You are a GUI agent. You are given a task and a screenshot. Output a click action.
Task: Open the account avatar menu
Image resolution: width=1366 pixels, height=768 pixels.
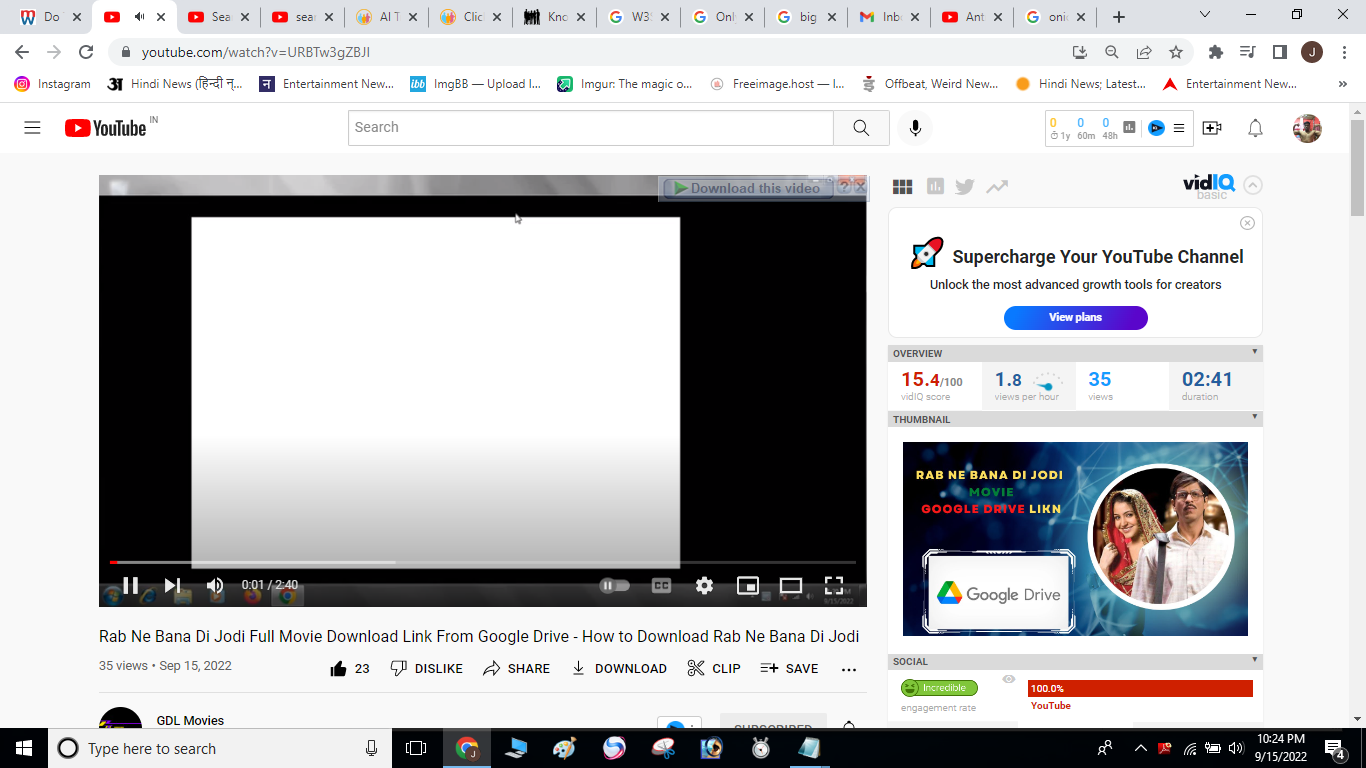tap(1307, 128)
